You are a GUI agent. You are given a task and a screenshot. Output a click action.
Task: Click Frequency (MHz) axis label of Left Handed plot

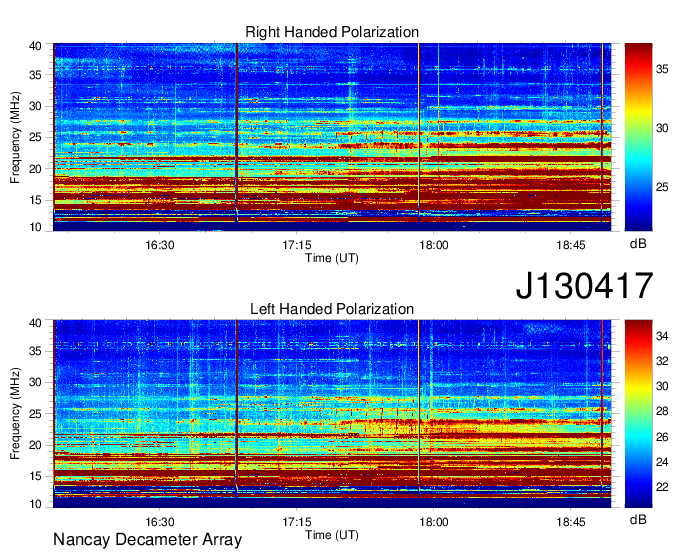click(x=15, y=414)
